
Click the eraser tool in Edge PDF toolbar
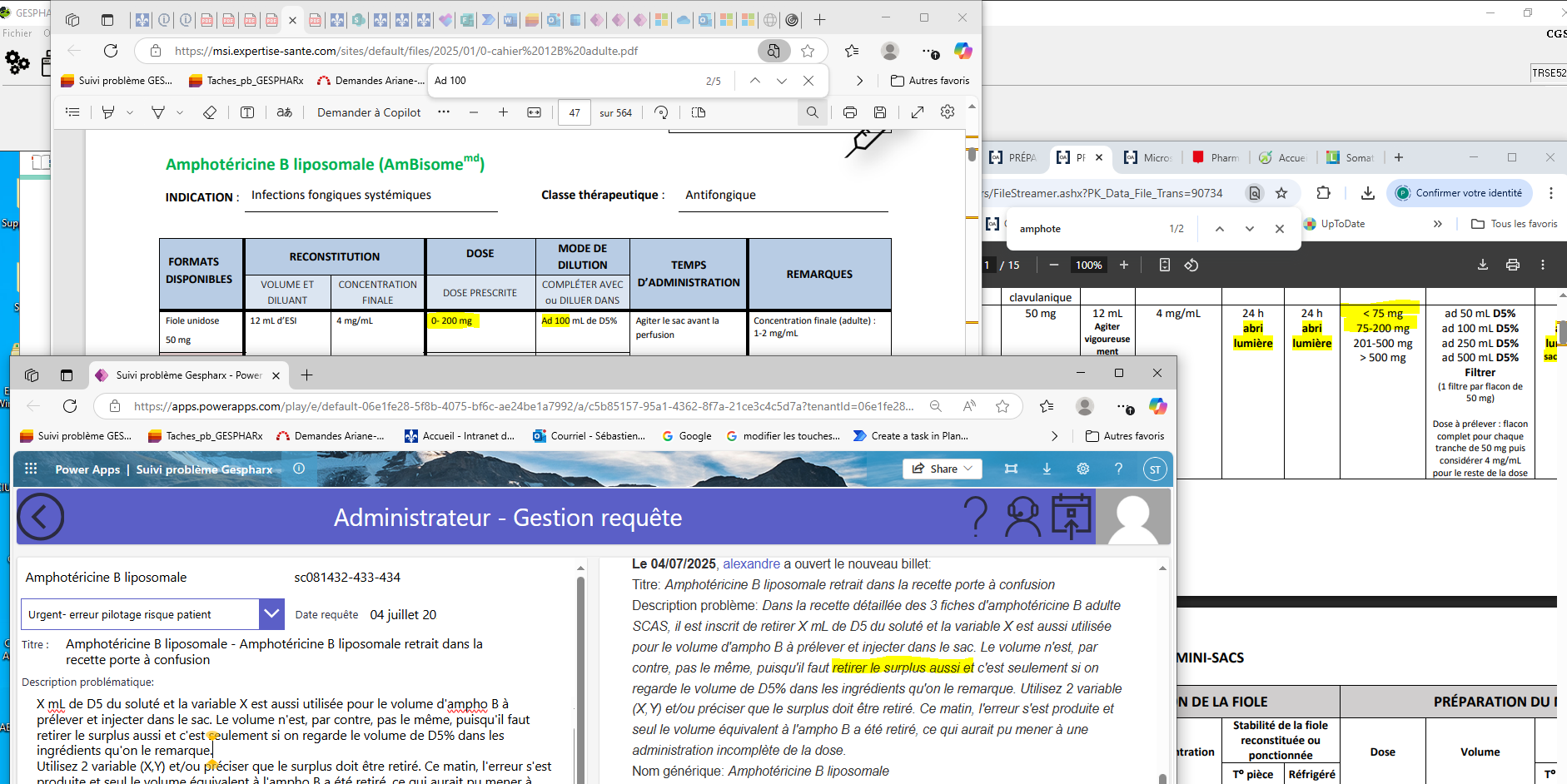(210, 112)
